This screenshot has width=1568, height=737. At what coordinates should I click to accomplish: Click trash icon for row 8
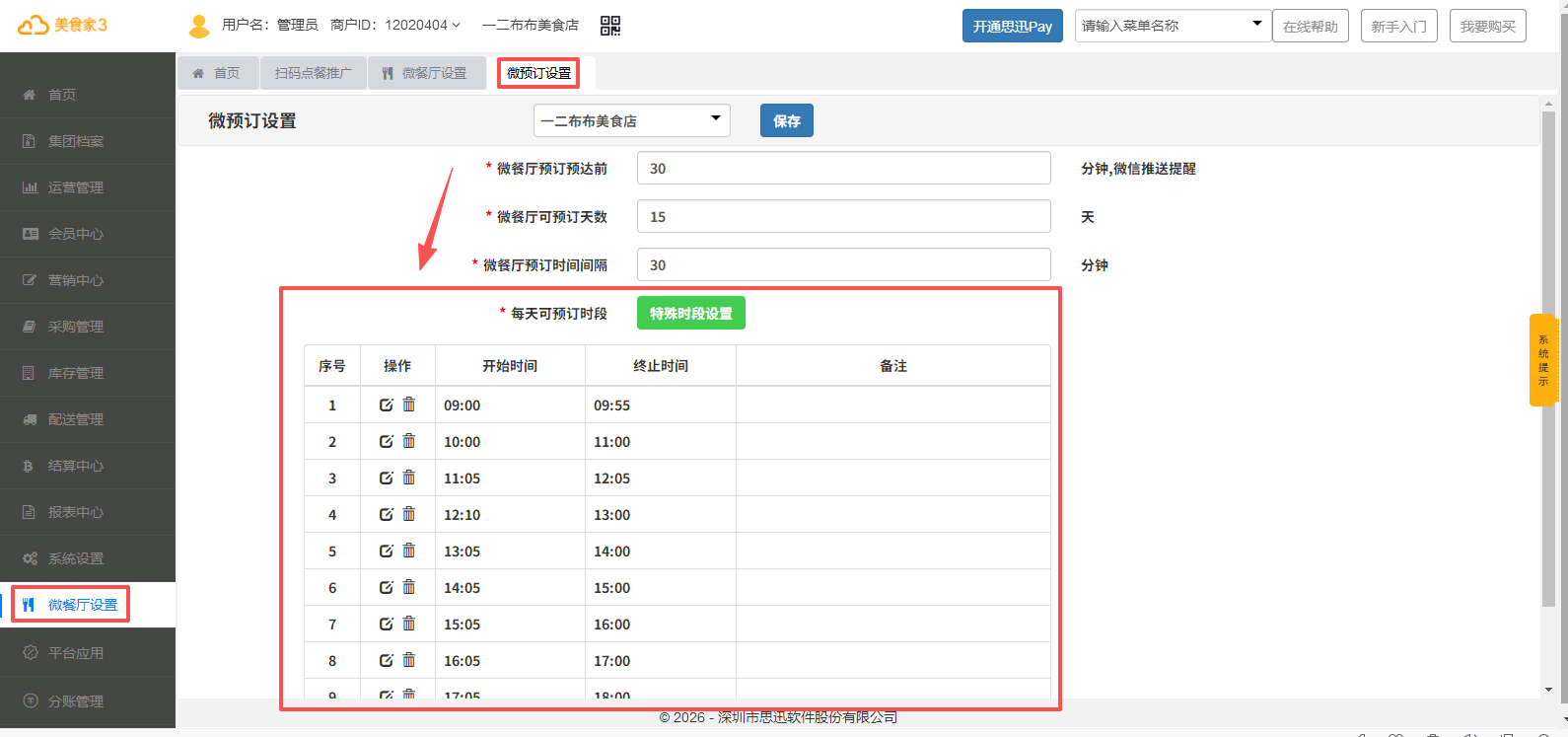point(409,660)
